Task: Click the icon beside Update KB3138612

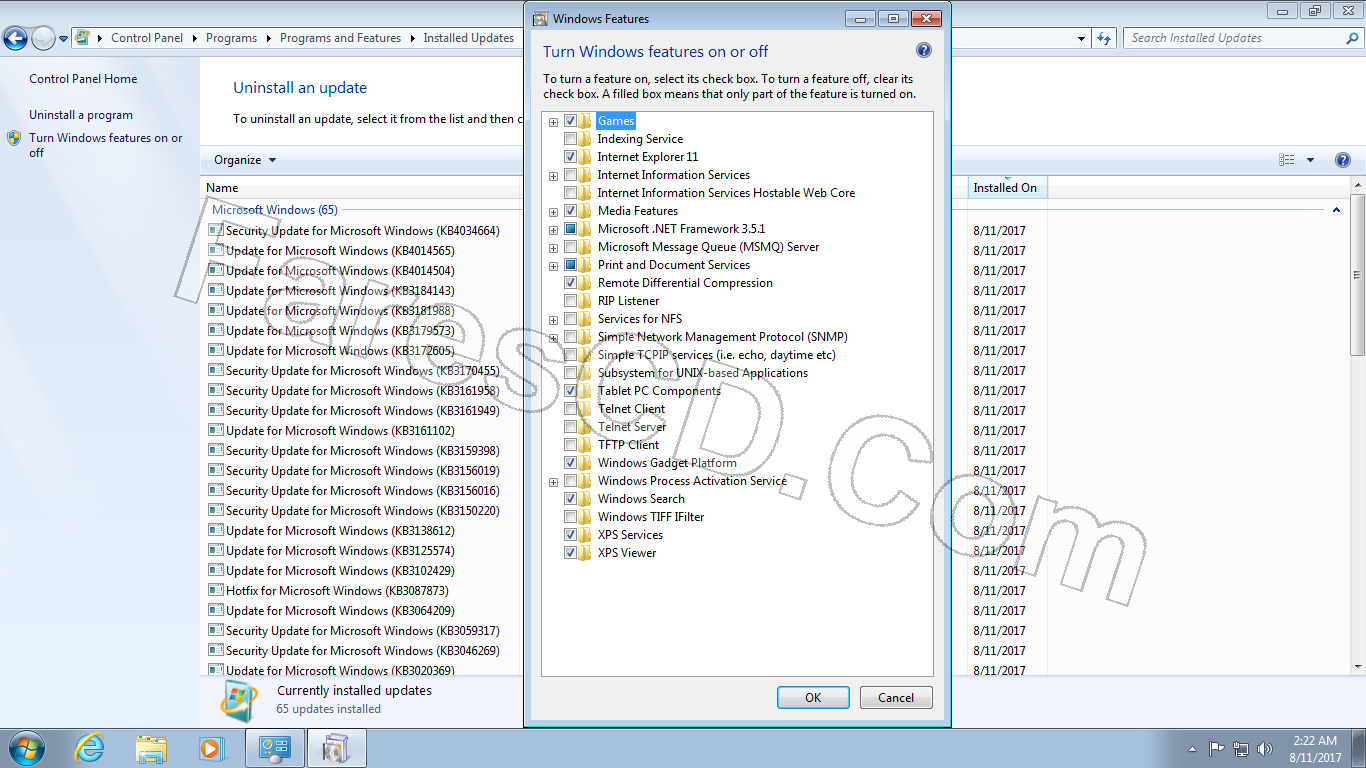Action: (x=215, y=531)
